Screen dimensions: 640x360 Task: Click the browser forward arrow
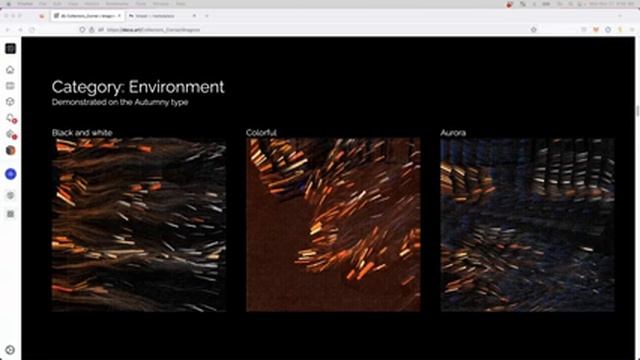[20, 30]
